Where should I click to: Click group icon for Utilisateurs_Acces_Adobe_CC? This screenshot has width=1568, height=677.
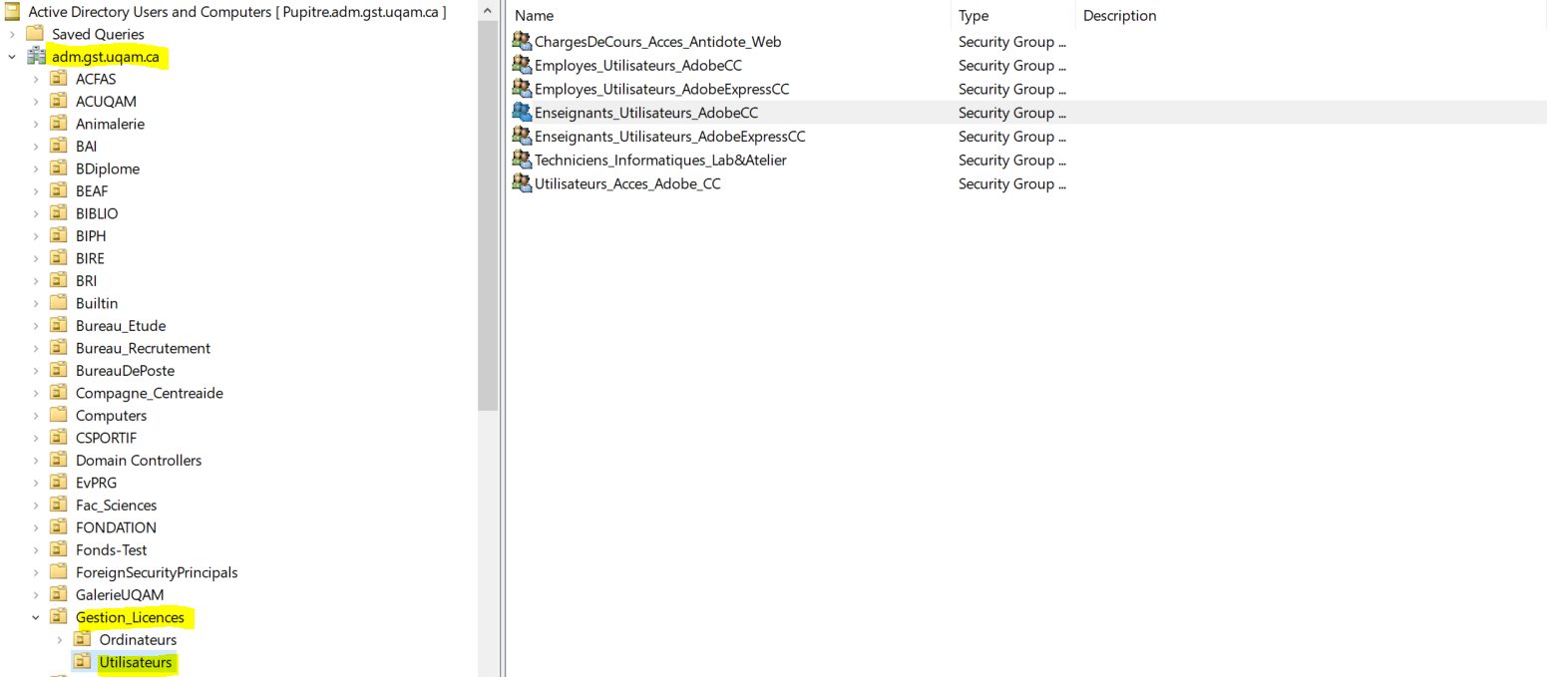pos(522,182)
